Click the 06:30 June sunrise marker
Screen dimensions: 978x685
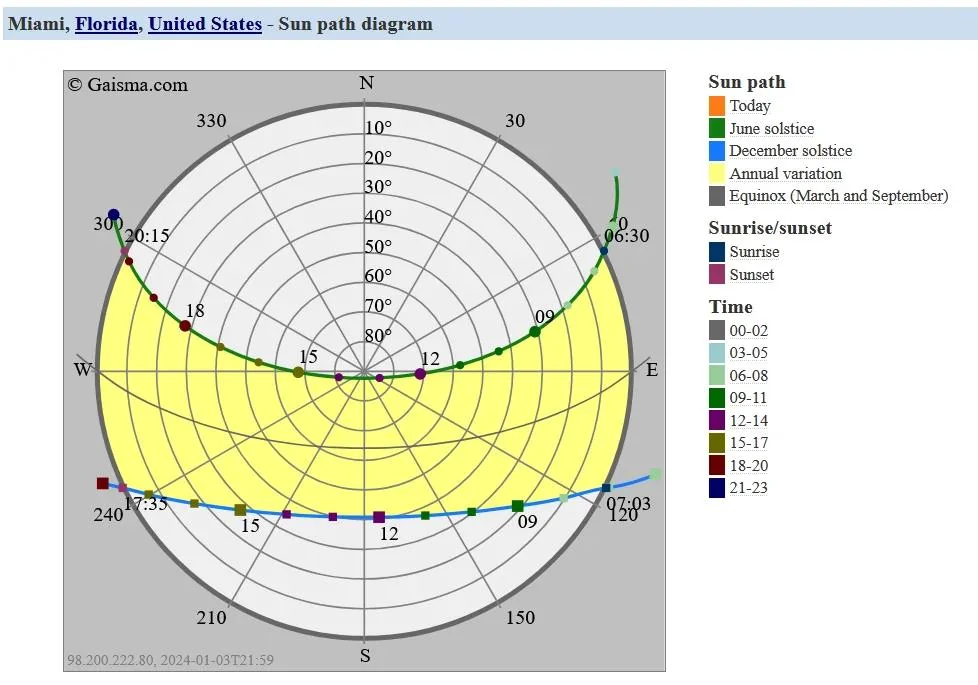pyautogui.click(x=604, y=251)
